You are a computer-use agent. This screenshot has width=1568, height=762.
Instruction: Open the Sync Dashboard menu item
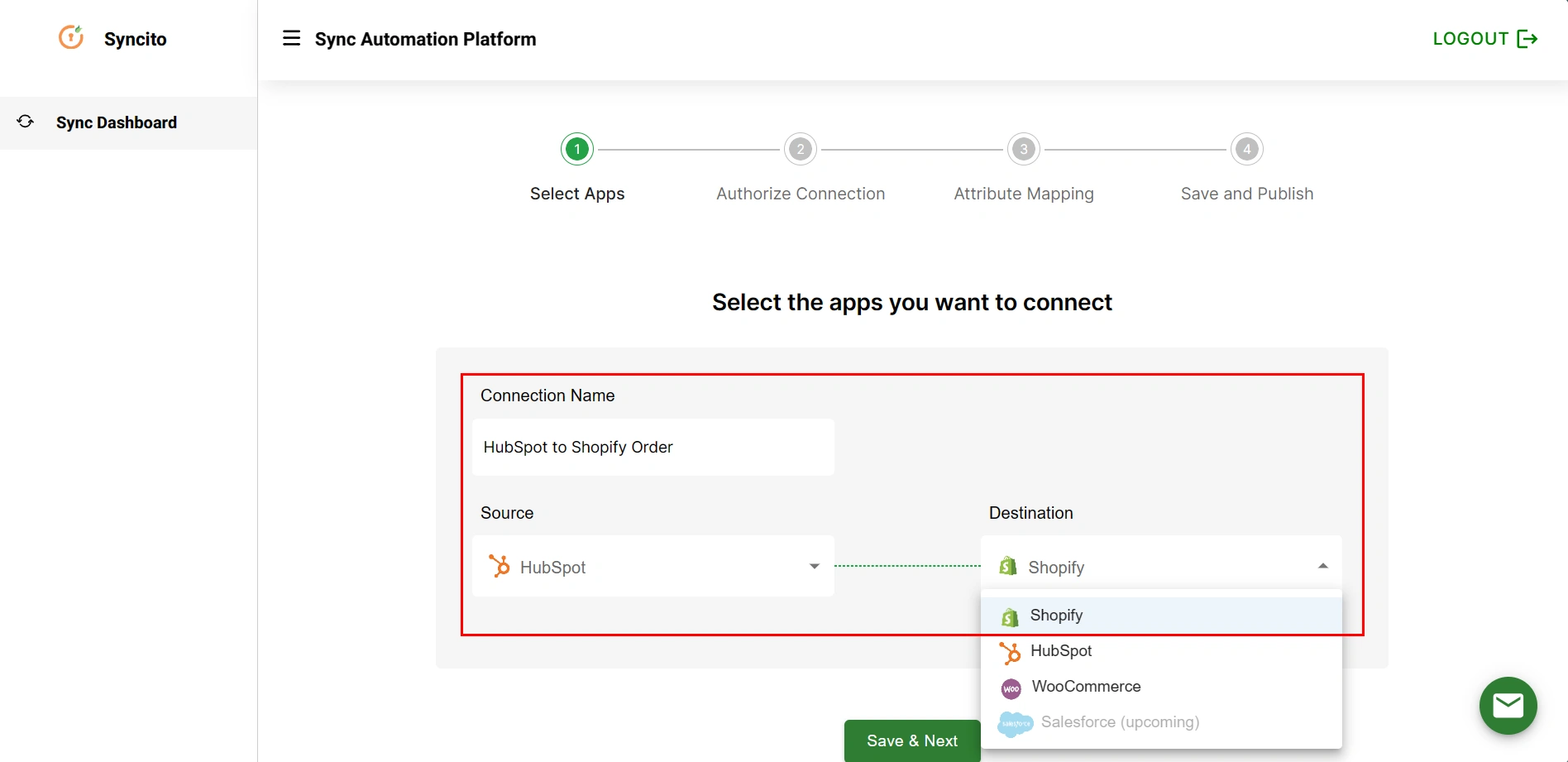pos(116,122)
